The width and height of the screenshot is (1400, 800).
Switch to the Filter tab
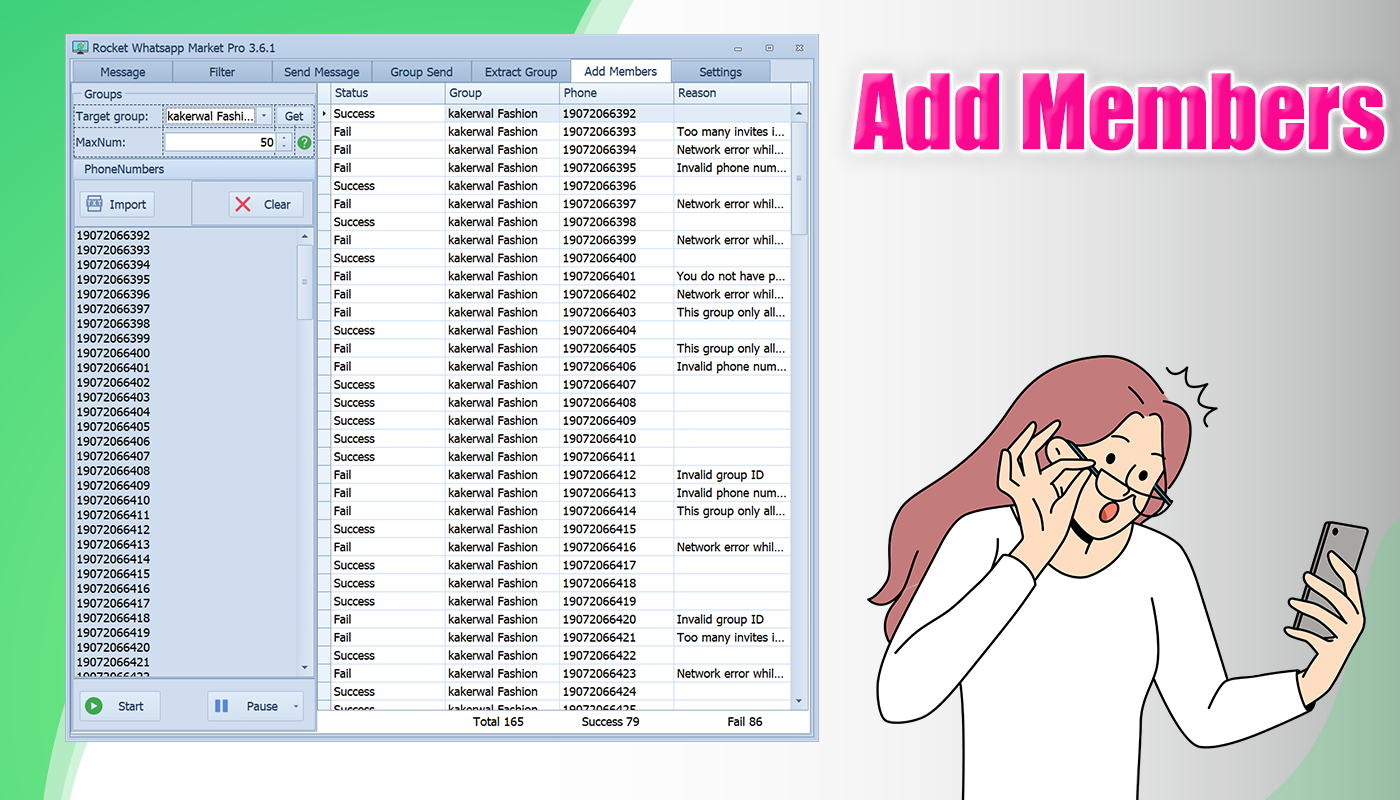coord(222,72)
